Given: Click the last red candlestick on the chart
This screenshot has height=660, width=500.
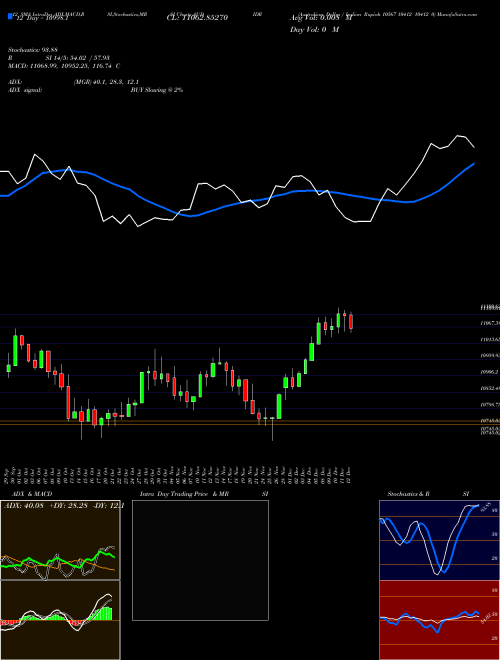Looking at the screenshot, I should click(351, 322).
